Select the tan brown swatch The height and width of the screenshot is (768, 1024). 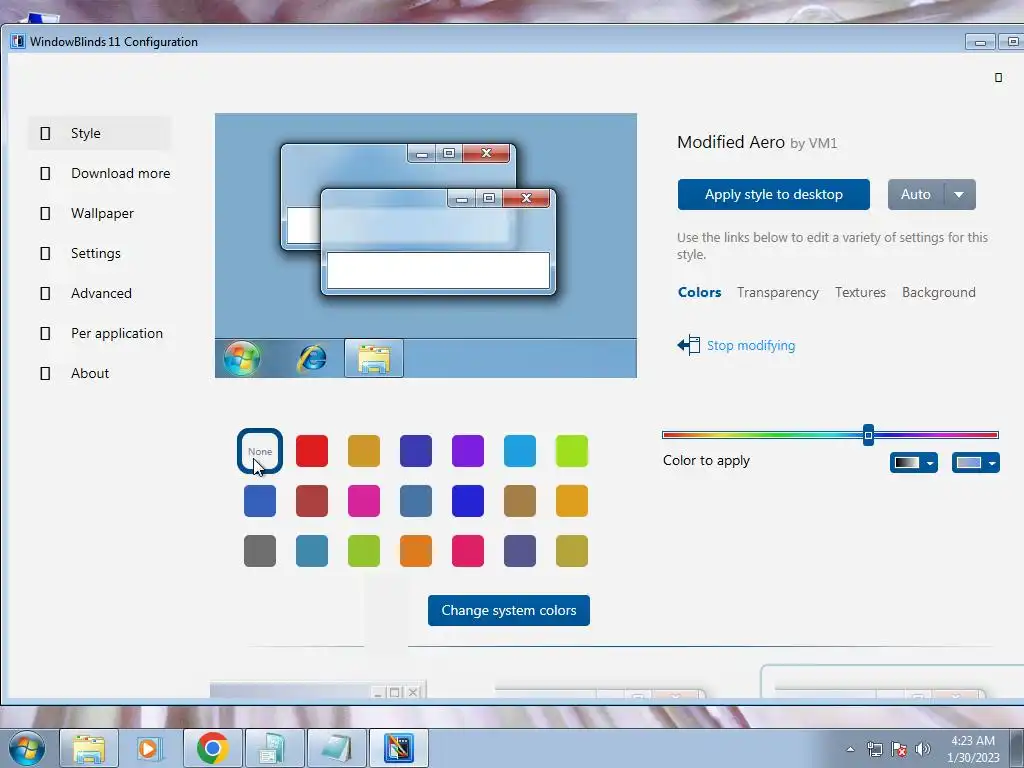pyautogui.click(x=520, y=501)
